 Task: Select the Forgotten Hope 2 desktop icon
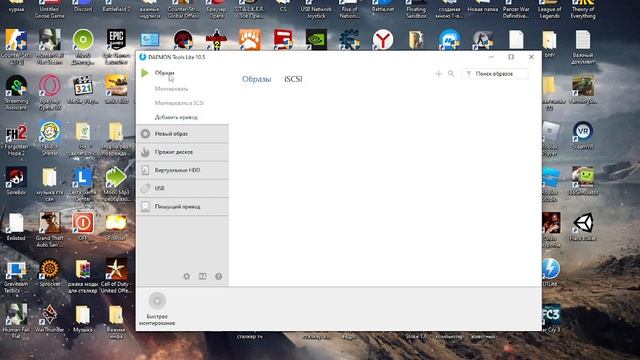point(16,139)
